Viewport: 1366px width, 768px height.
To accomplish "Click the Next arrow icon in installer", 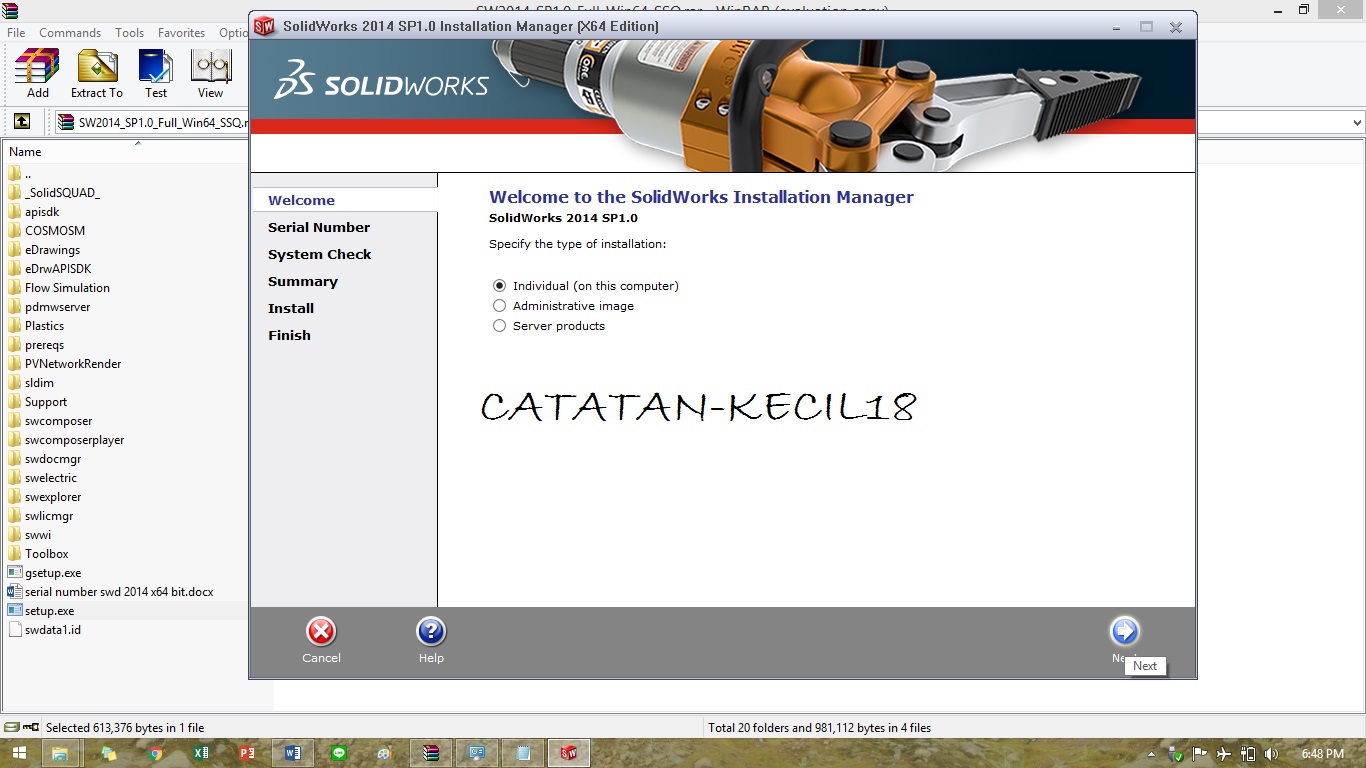I will (x=1125, y=631).
